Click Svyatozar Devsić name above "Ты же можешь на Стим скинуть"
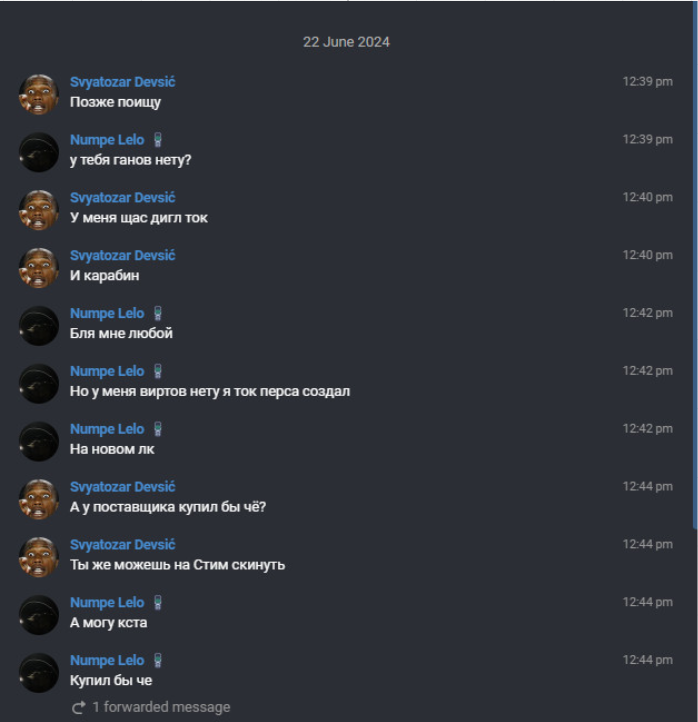 (x=122, y=545)
